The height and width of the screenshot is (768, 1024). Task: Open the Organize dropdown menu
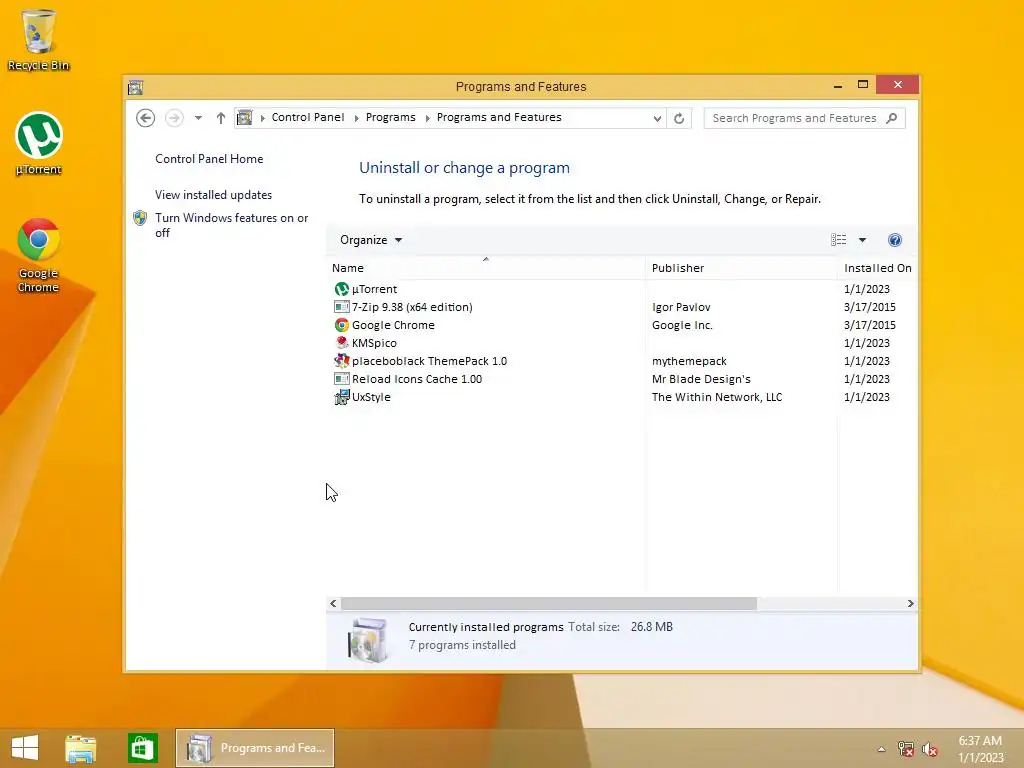coord(370,240)
